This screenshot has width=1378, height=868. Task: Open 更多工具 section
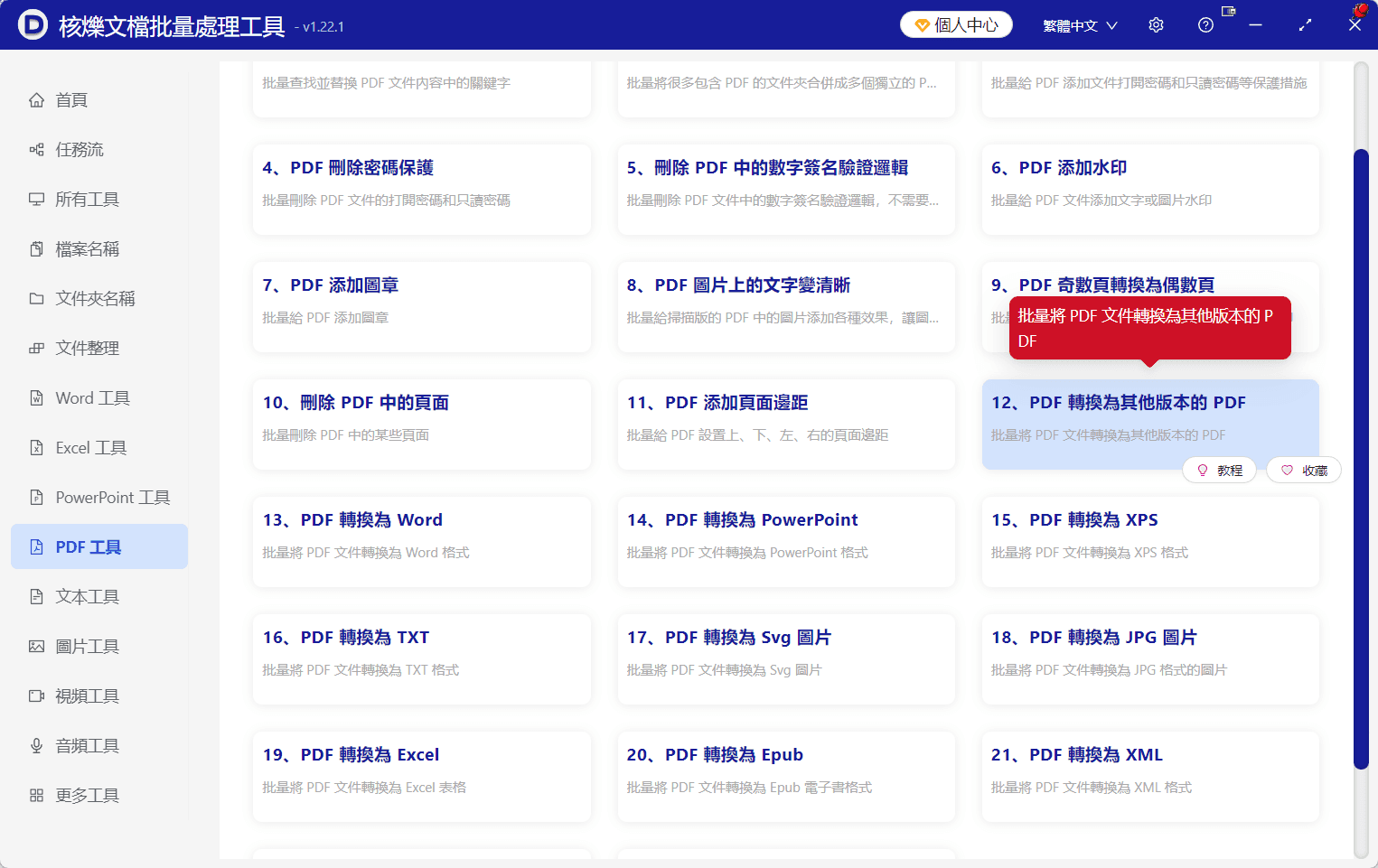click(99, 796)
